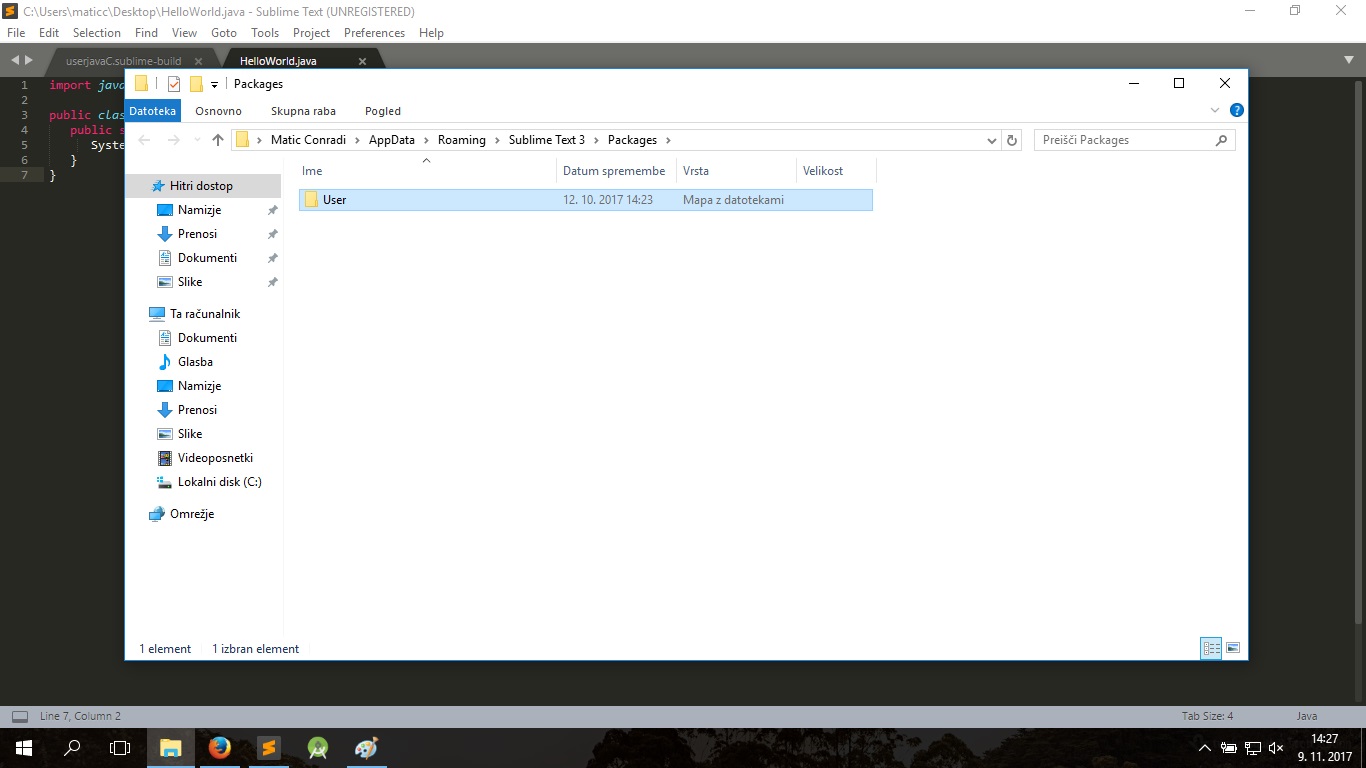Image resolution: width=1366 pixels, height=768 pixels.
Task: Click Roaming in the address path
Action: (x=462, y=140)
